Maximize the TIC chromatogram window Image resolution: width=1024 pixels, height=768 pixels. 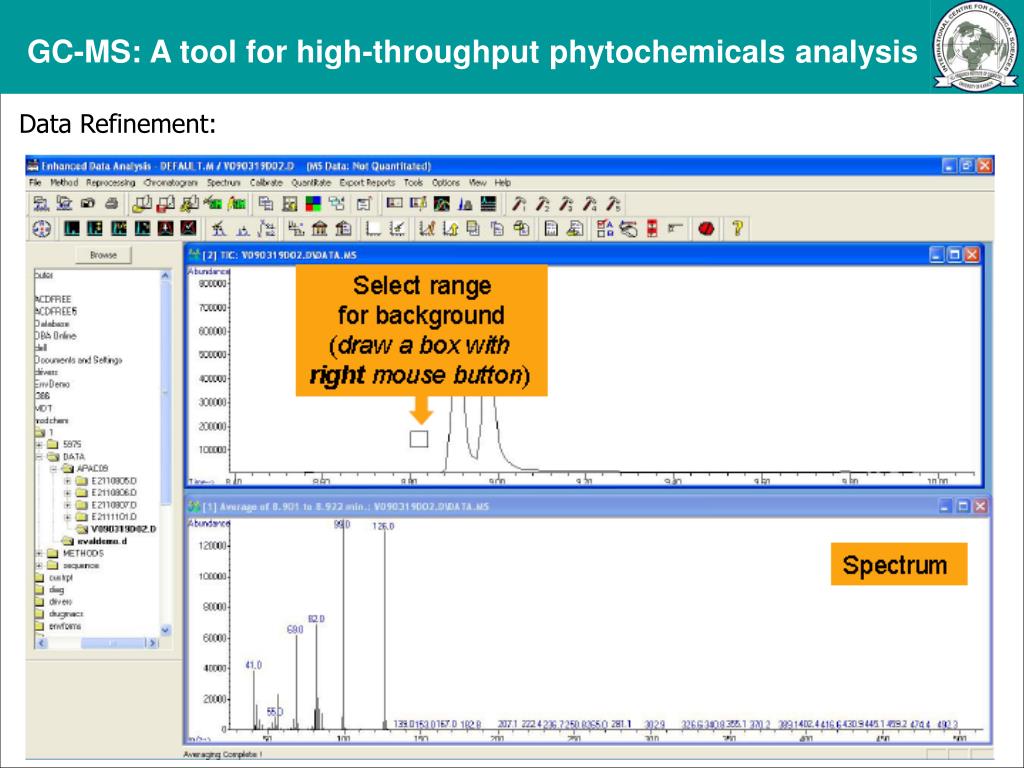pyautogui.click(x=954, y=255)
